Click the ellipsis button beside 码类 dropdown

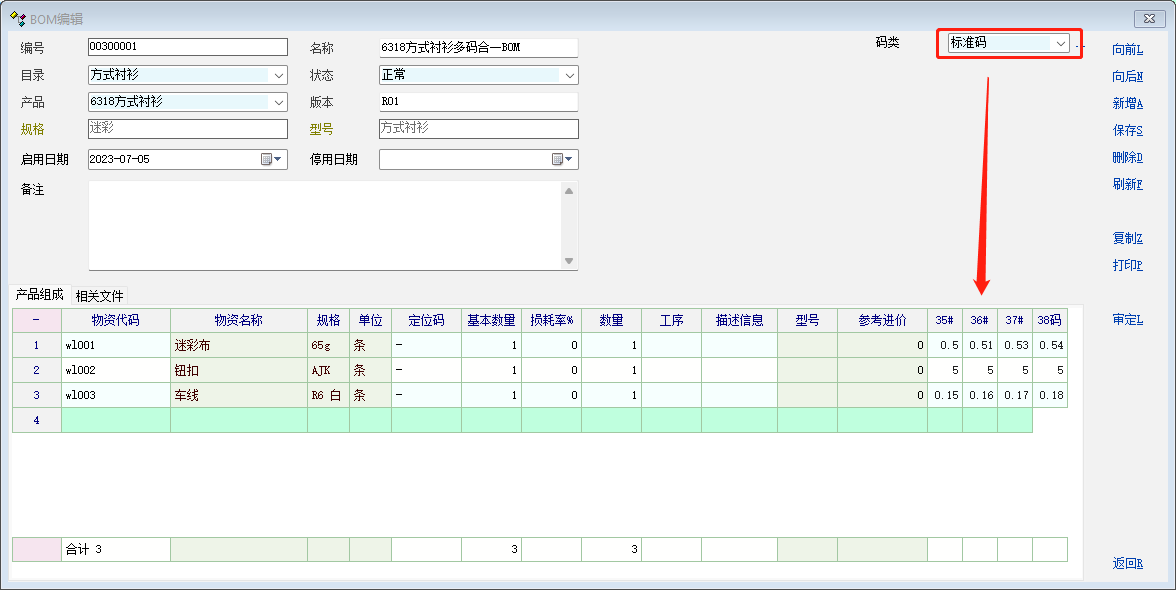click(1078, 44)
